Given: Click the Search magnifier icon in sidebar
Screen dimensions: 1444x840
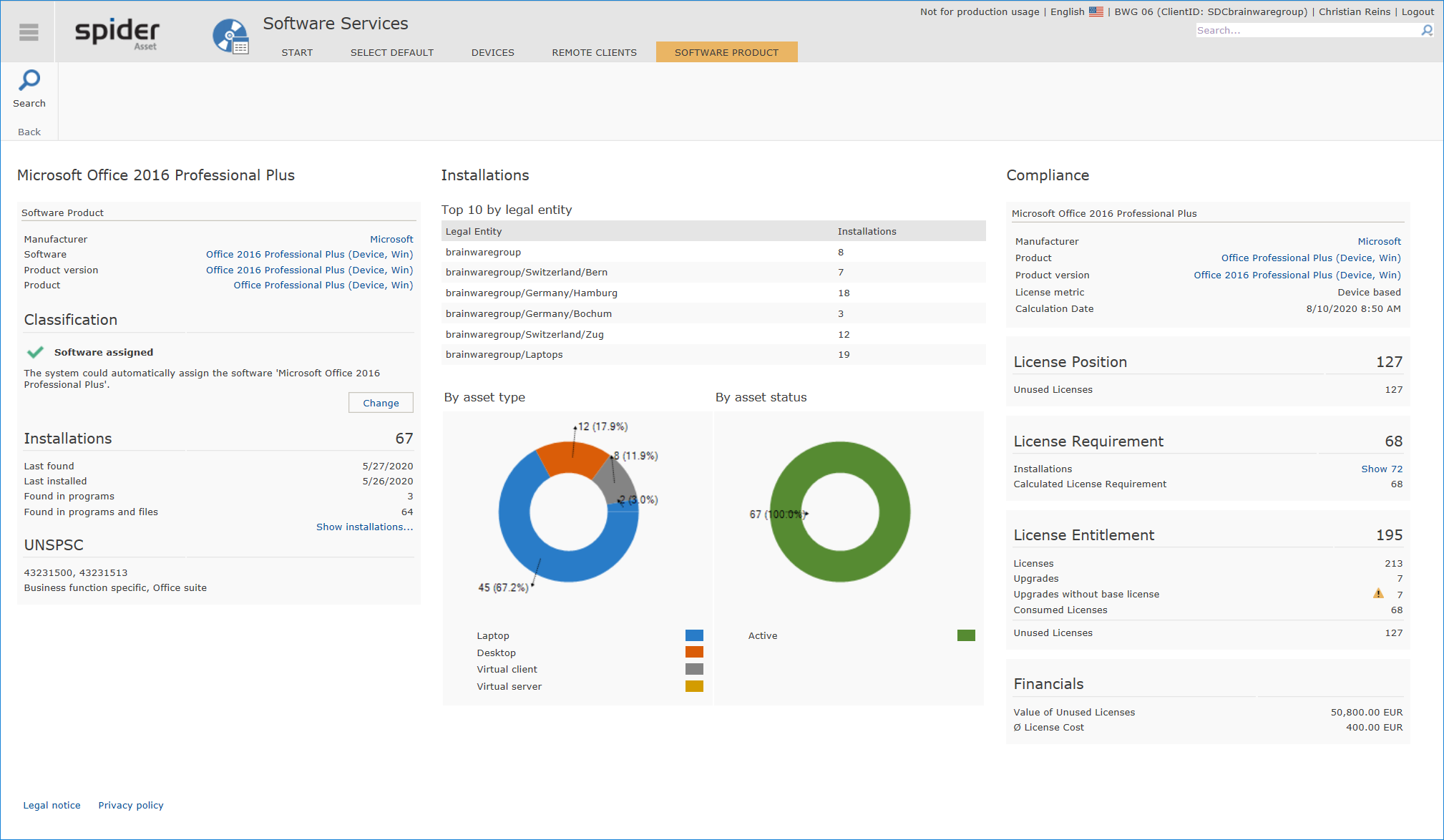Looking at the screenshot, I should [29, 80].
